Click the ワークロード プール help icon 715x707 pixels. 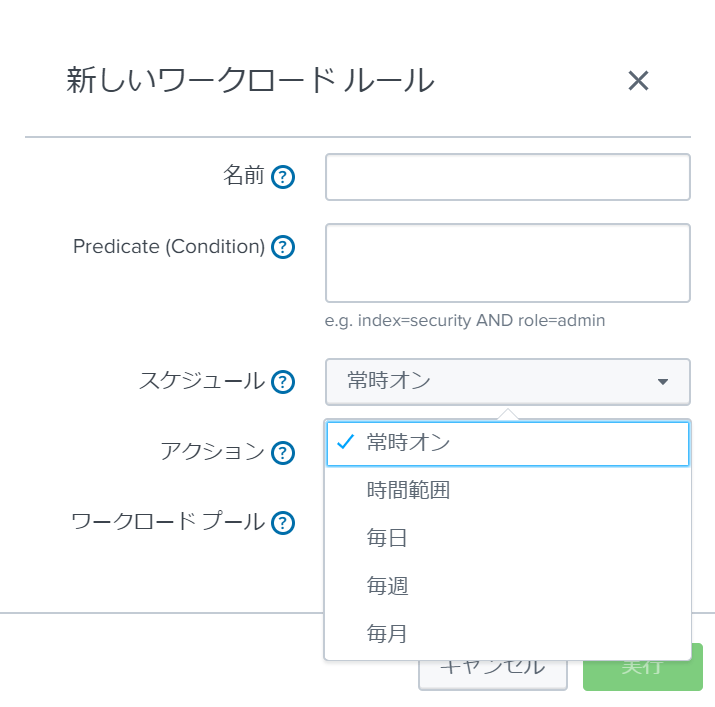click(x=283, y=523)
